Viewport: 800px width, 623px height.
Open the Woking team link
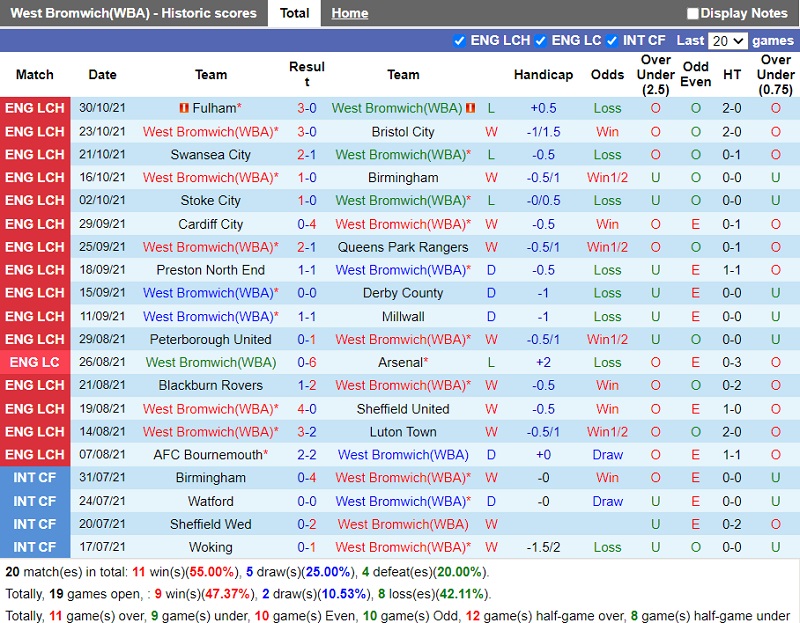pos(211,547)
